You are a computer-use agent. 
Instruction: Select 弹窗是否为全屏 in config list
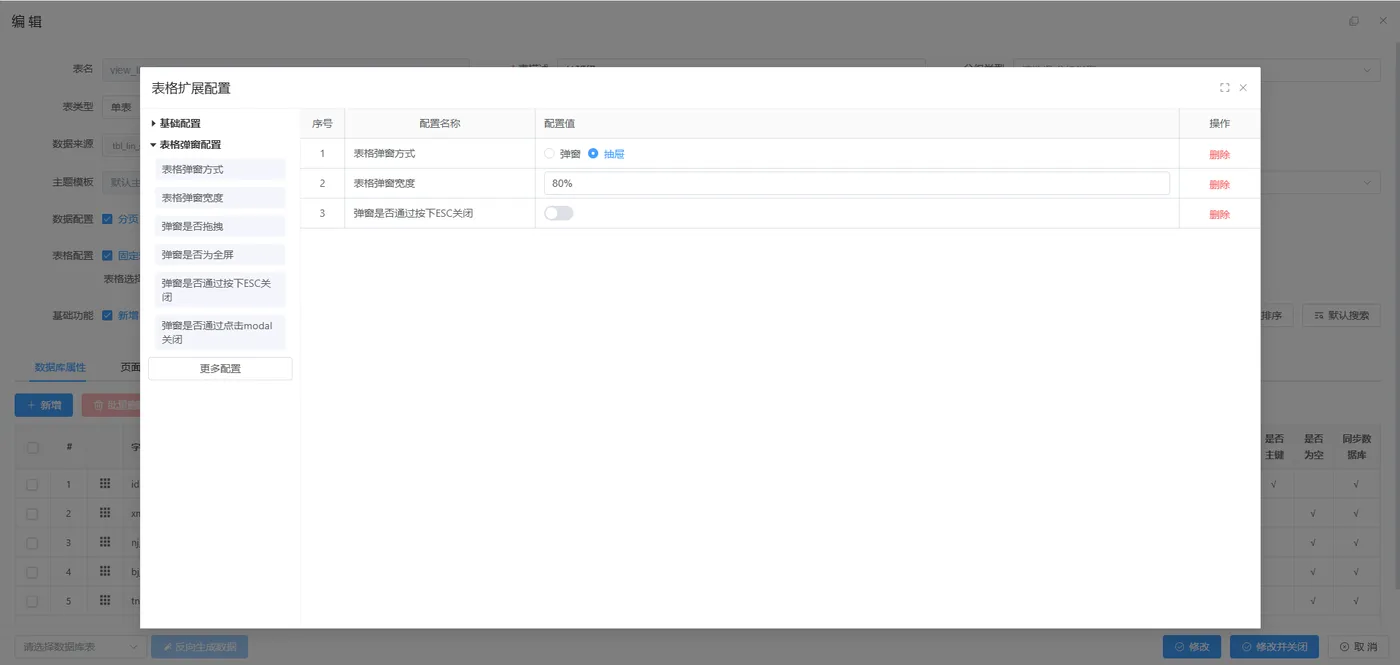click(220, 255)
